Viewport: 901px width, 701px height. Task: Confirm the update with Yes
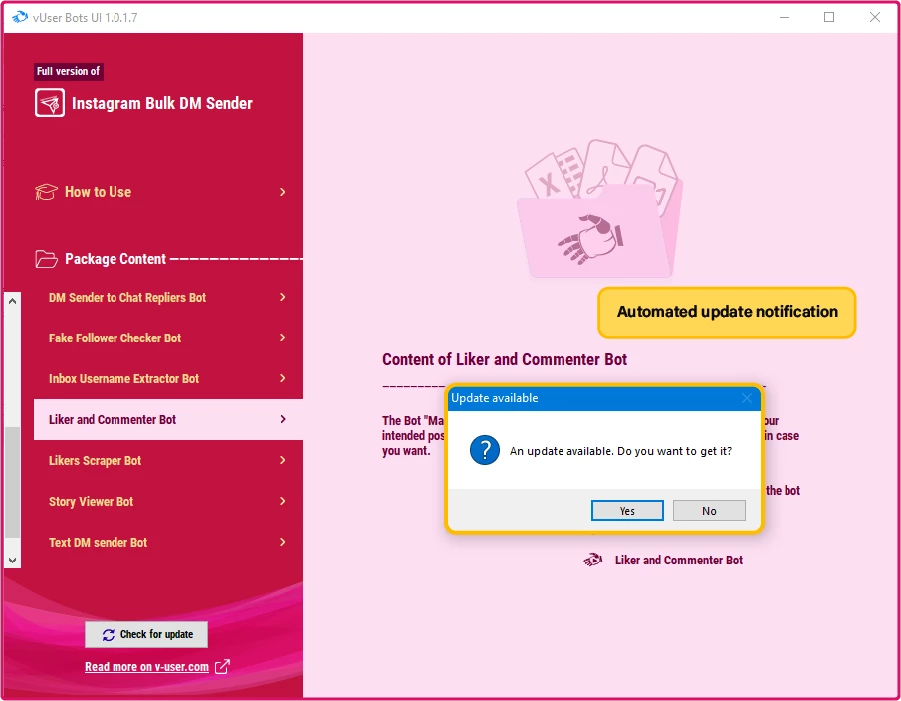tap(627, 511)
